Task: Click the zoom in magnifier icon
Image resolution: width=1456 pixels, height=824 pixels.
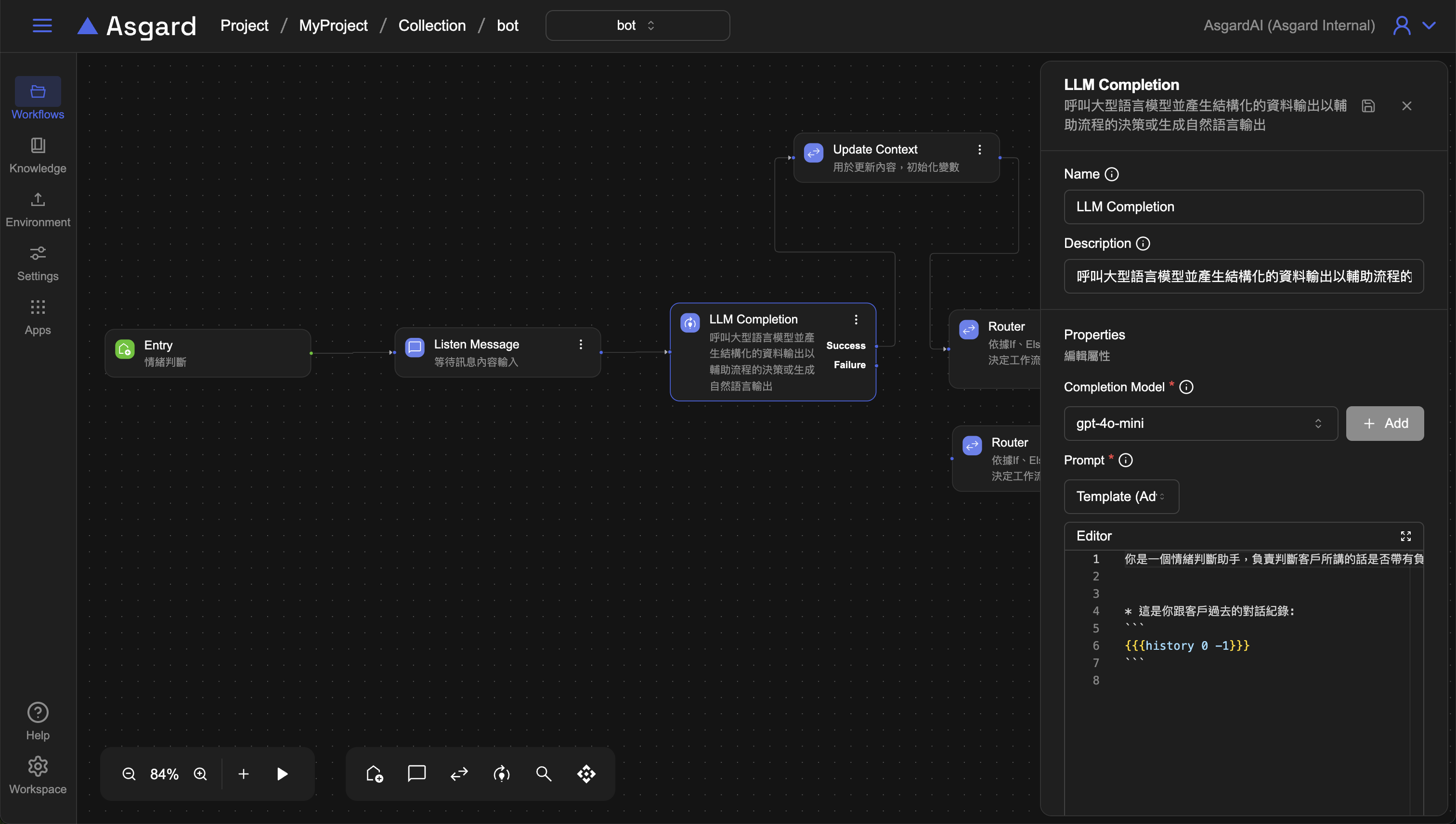Action: point(200,773)
